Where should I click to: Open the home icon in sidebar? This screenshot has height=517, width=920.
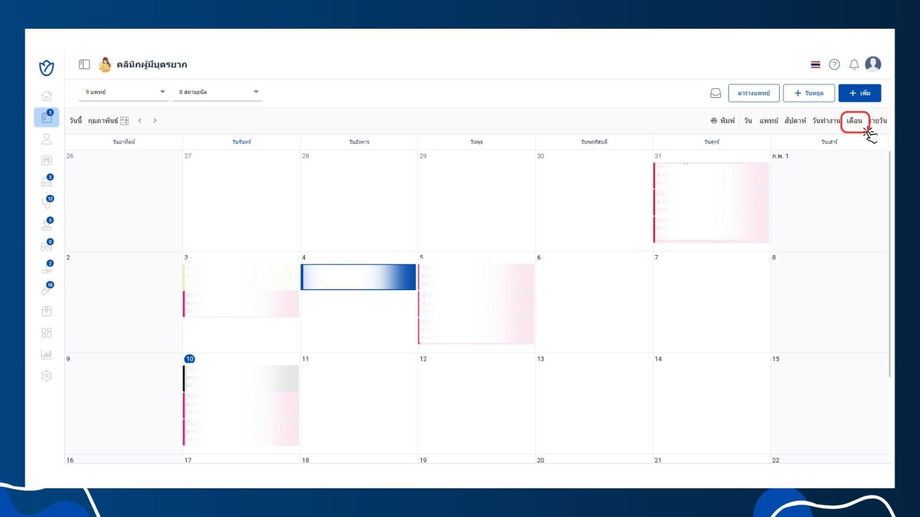[x=46, y=96]
